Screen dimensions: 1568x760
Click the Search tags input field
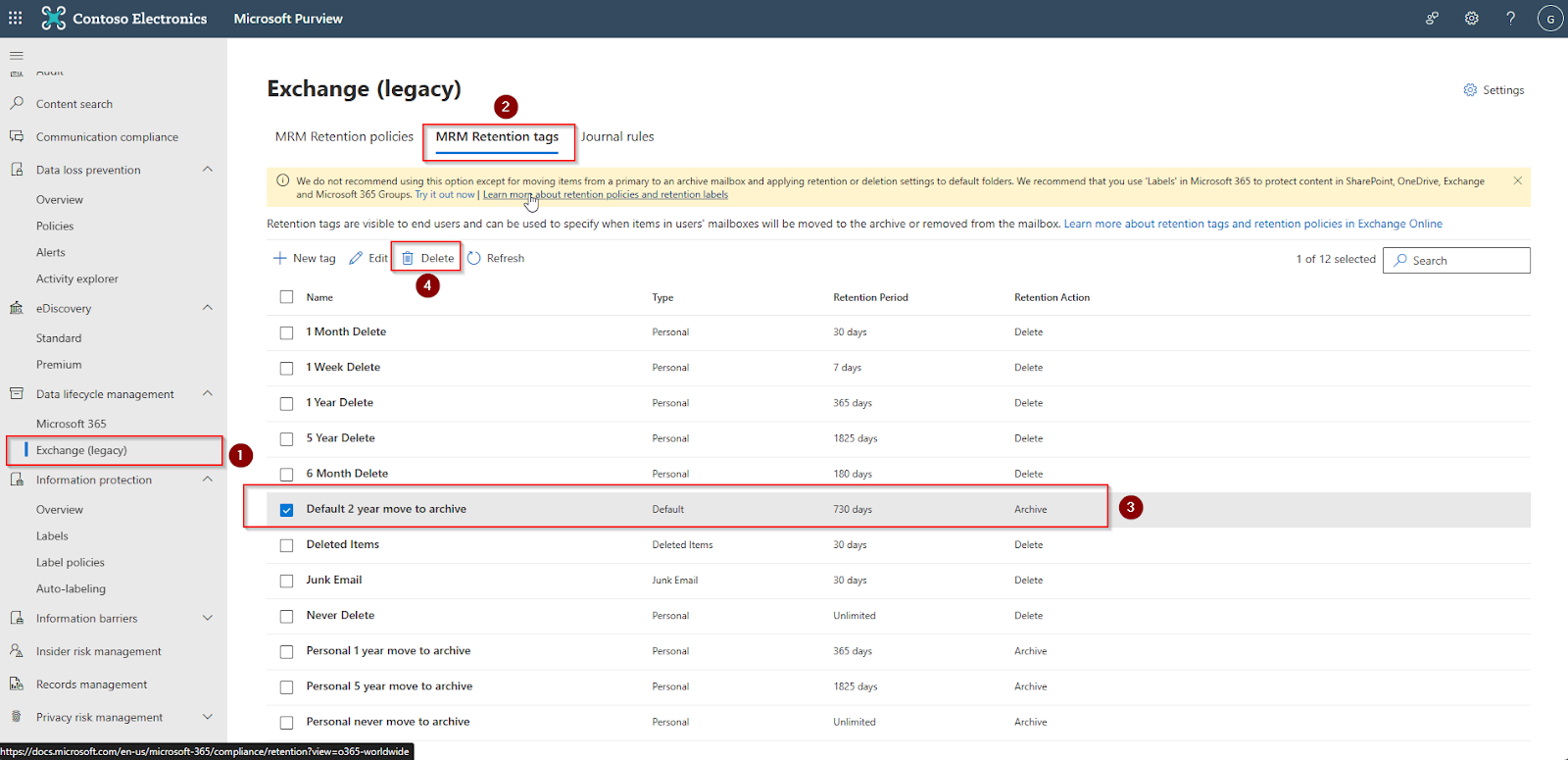click(1456, 260)
